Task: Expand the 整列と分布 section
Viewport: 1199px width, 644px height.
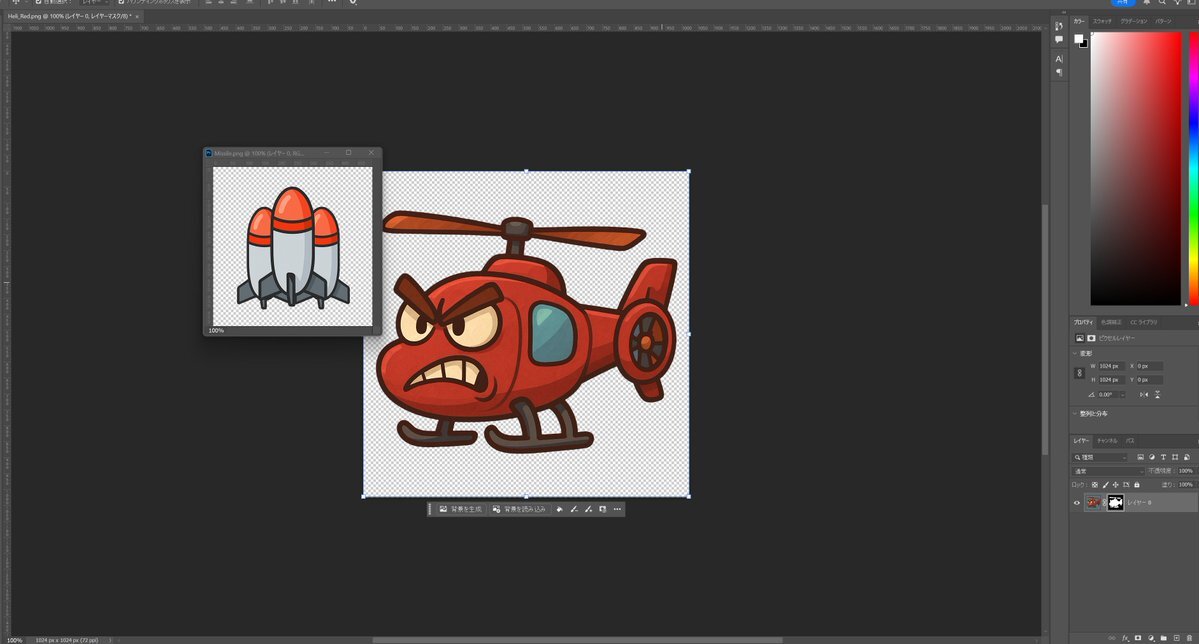Action: point(1074,413)
